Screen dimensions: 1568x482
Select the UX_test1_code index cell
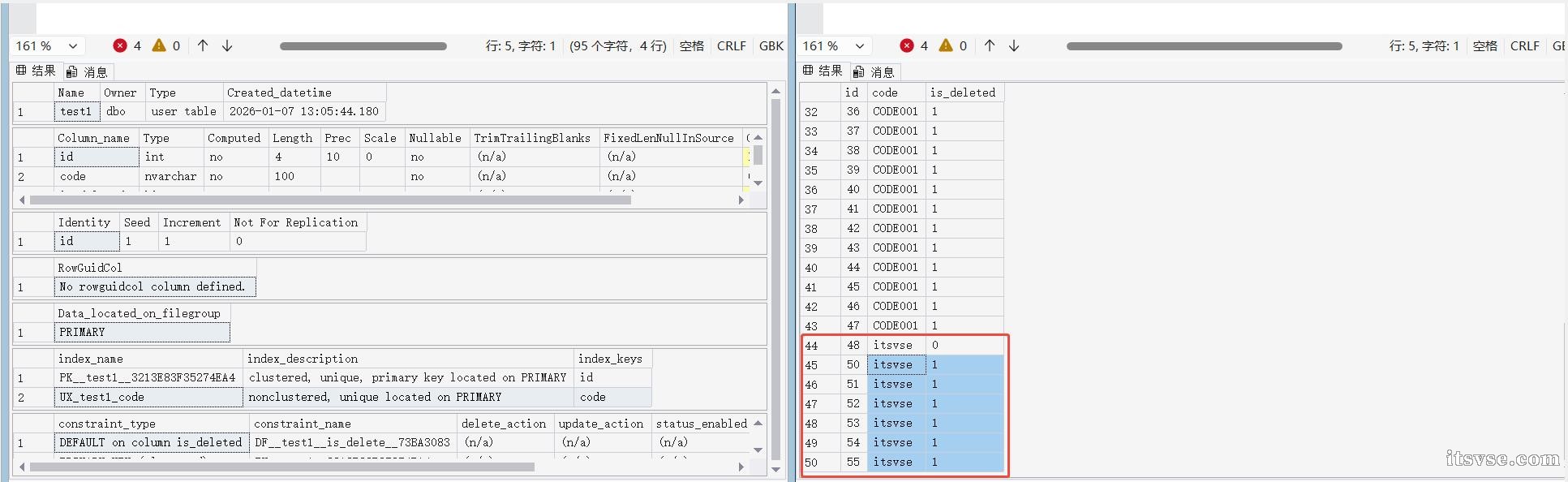(x=148, y=397)
